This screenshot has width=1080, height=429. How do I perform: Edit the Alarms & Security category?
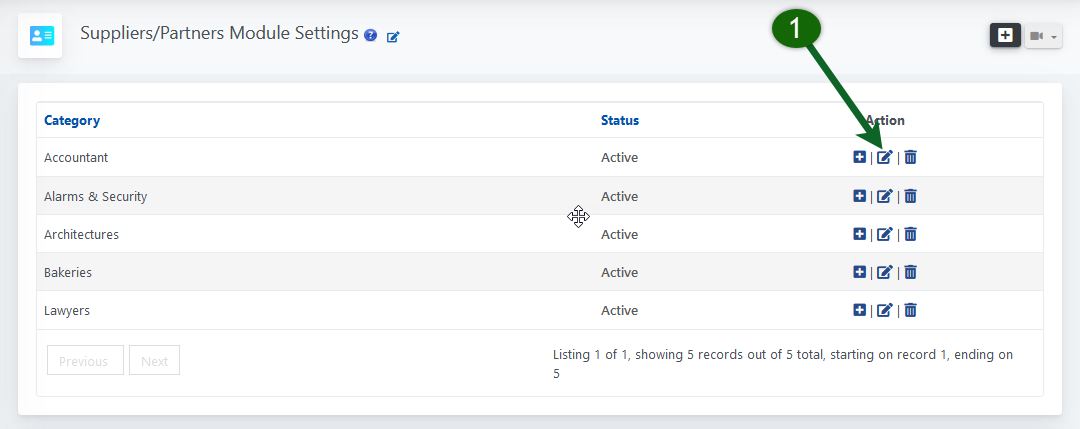coord(884,196)
